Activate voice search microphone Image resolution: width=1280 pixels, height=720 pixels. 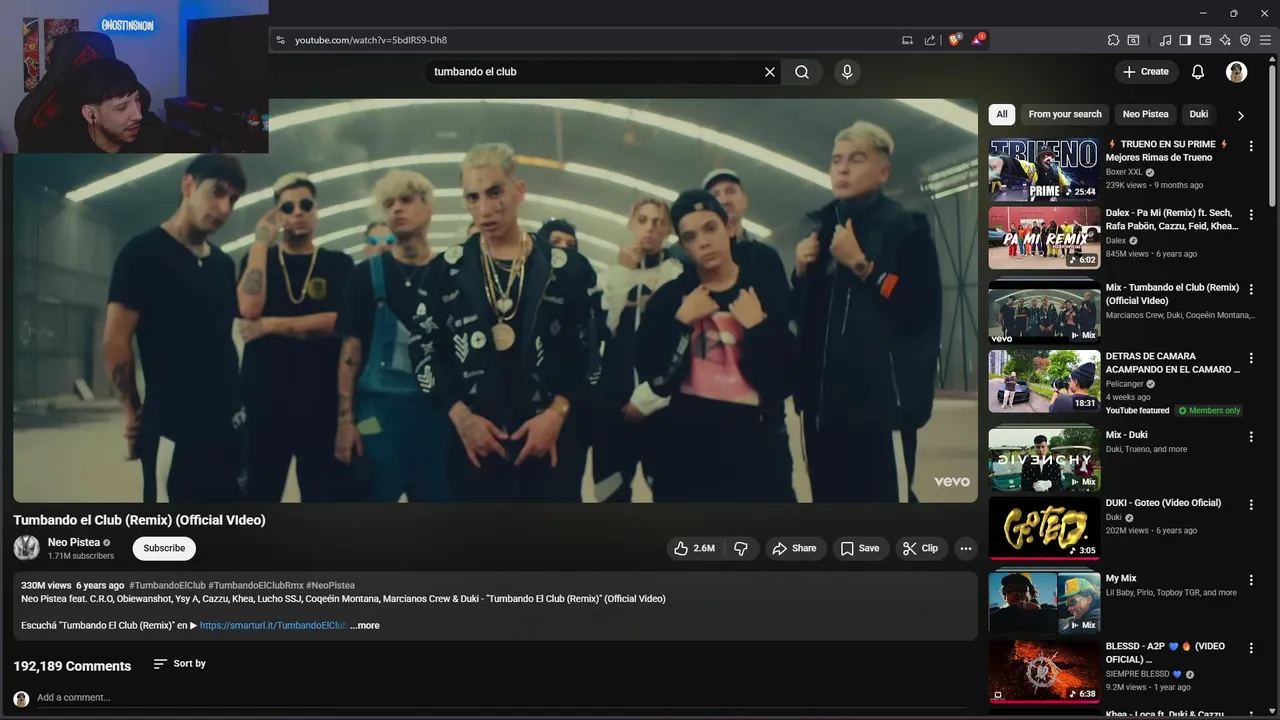click(847, 72)
